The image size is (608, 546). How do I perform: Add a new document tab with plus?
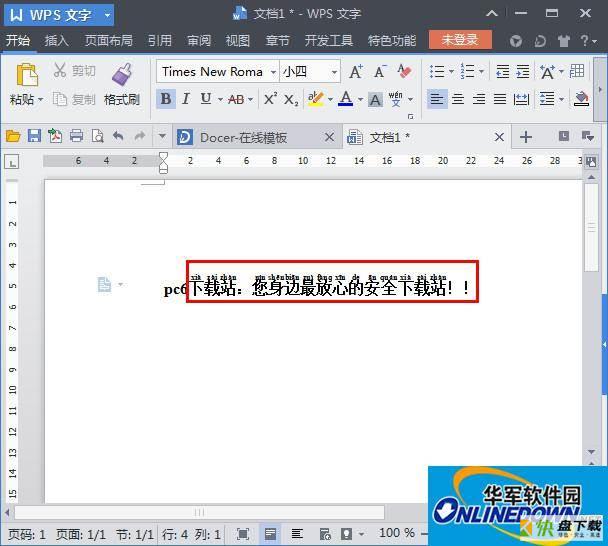526,137
